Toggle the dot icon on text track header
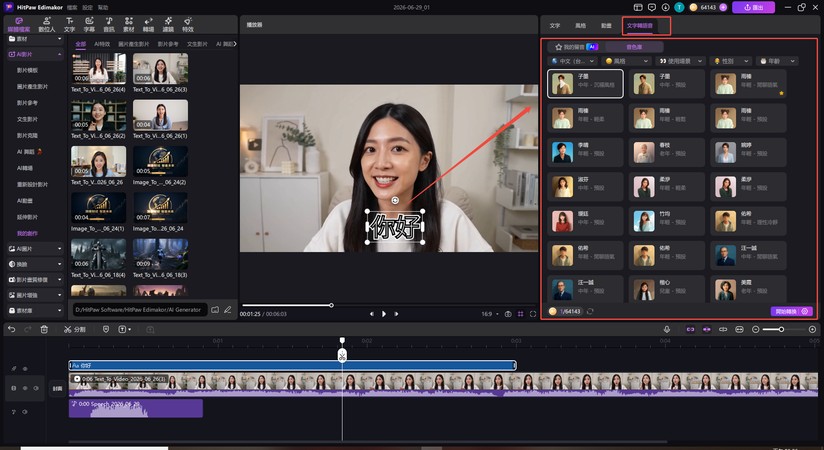Screen dimensions: 824x450 tap(25, 369)
